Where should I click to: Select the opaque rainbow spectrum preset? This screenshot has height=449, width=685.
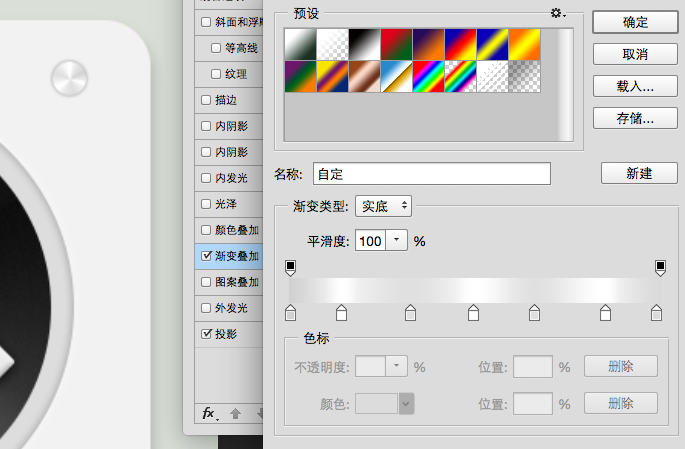tap(429, 76)
